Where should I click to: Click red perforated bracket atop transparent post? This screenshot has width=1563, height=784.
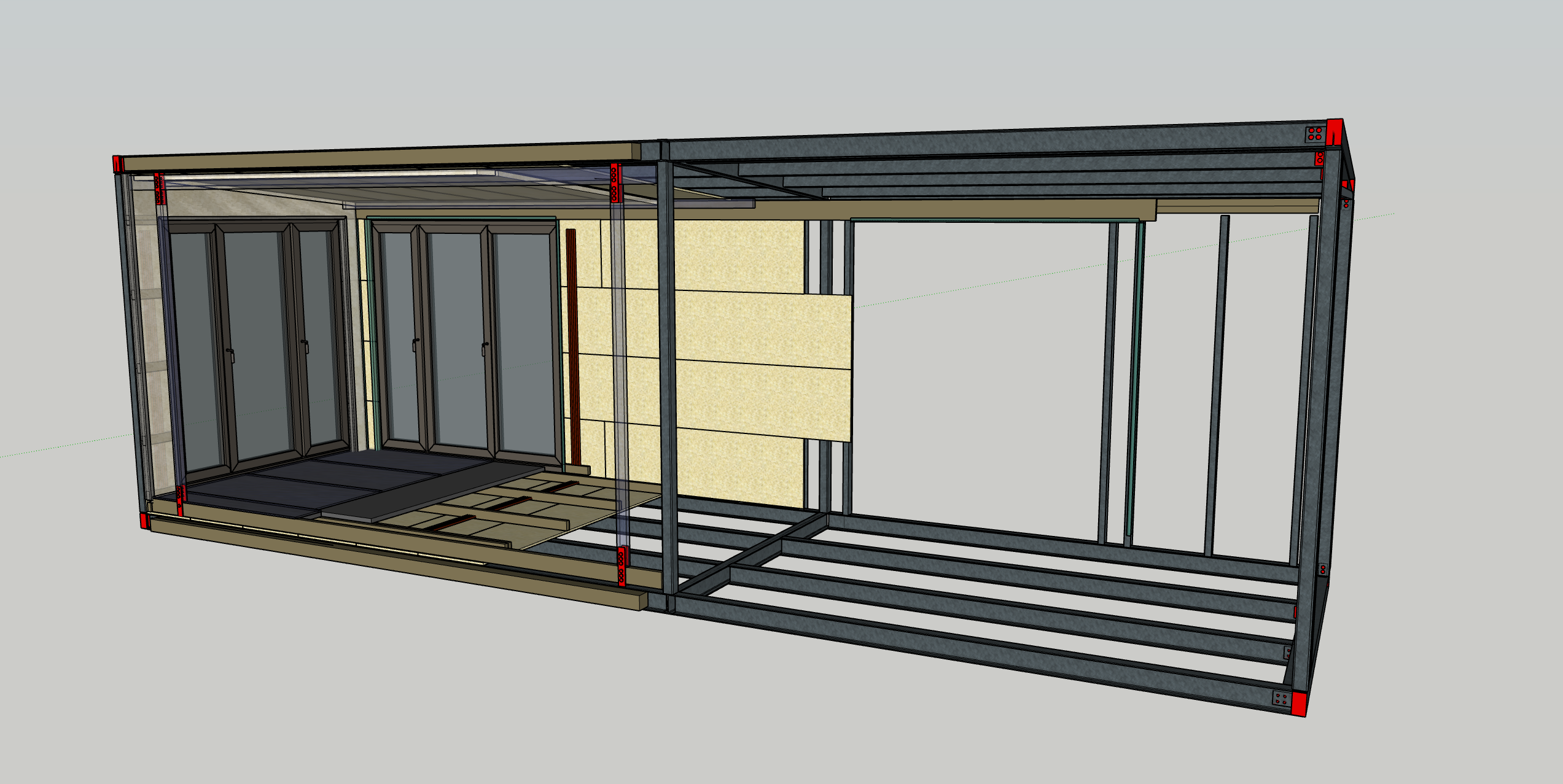click(615, 183)
